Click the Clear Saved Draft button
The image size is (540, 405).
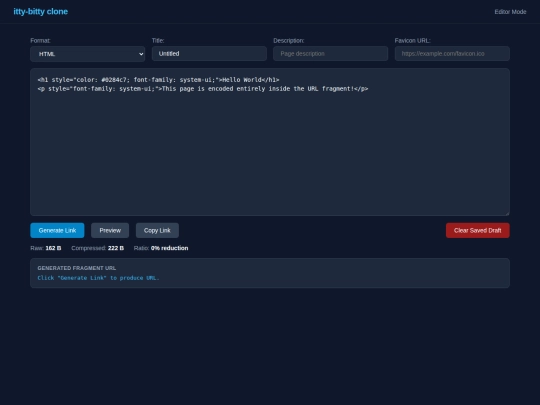tap(478, 230)
